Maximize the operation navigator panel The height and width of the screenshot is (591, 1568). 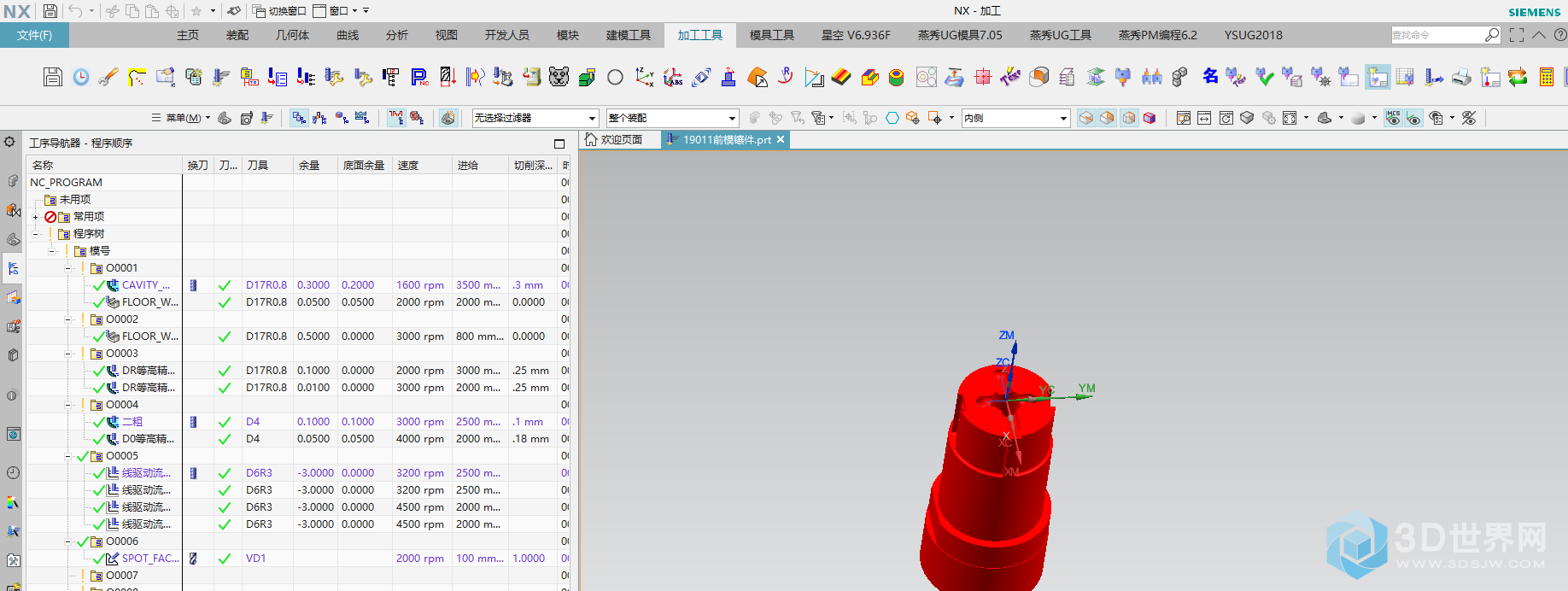[559, 143]
